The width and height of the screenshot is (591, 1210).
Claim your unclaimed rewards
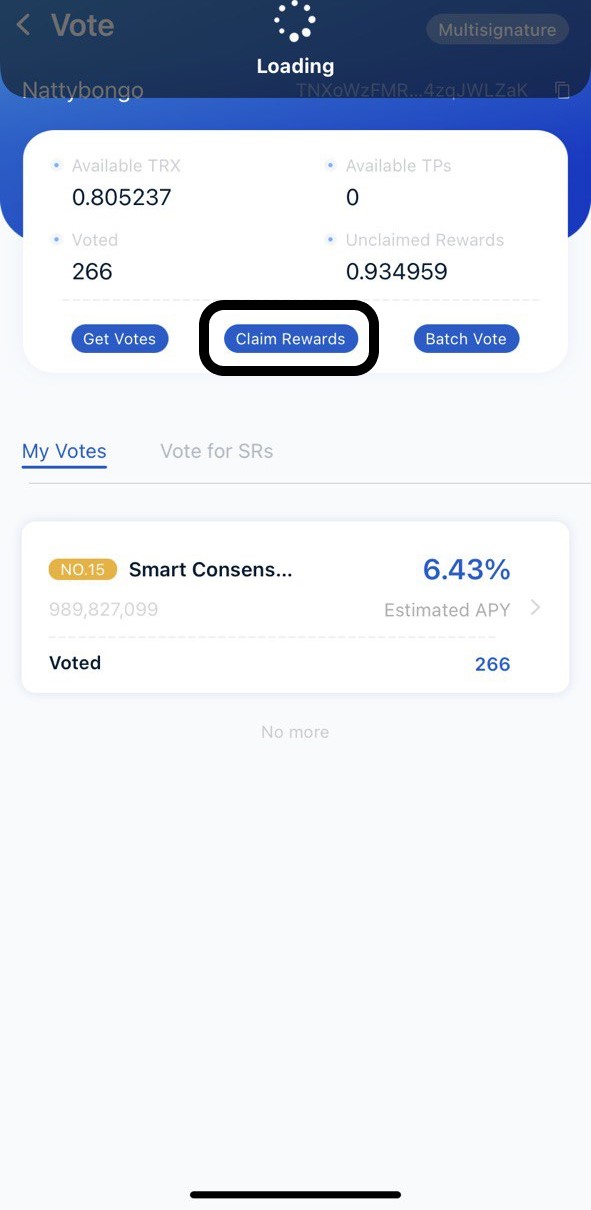click(290, 339)
